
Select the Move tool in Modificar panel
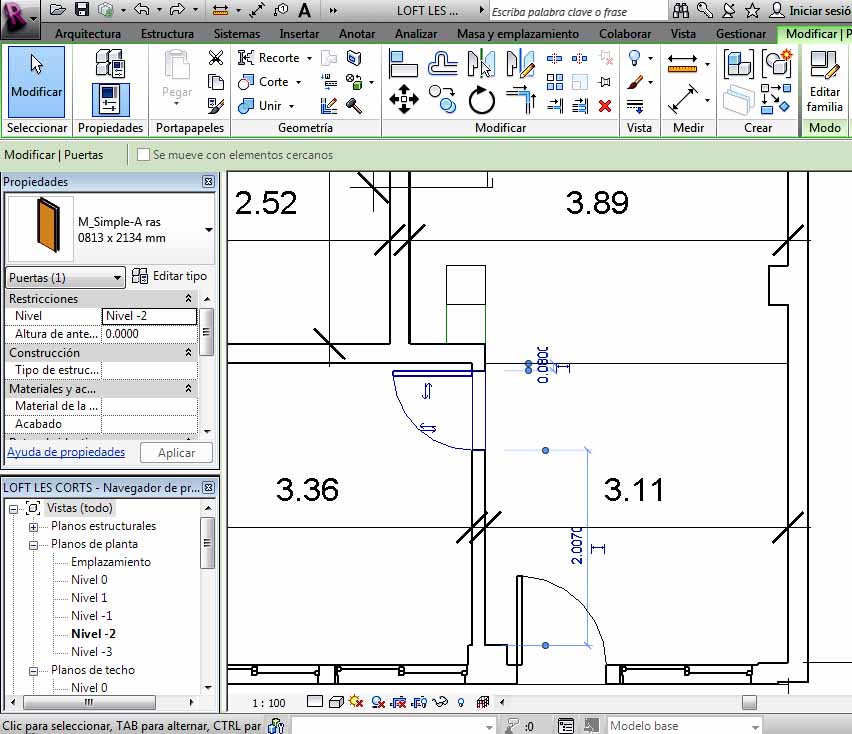(x=403, y=97)
